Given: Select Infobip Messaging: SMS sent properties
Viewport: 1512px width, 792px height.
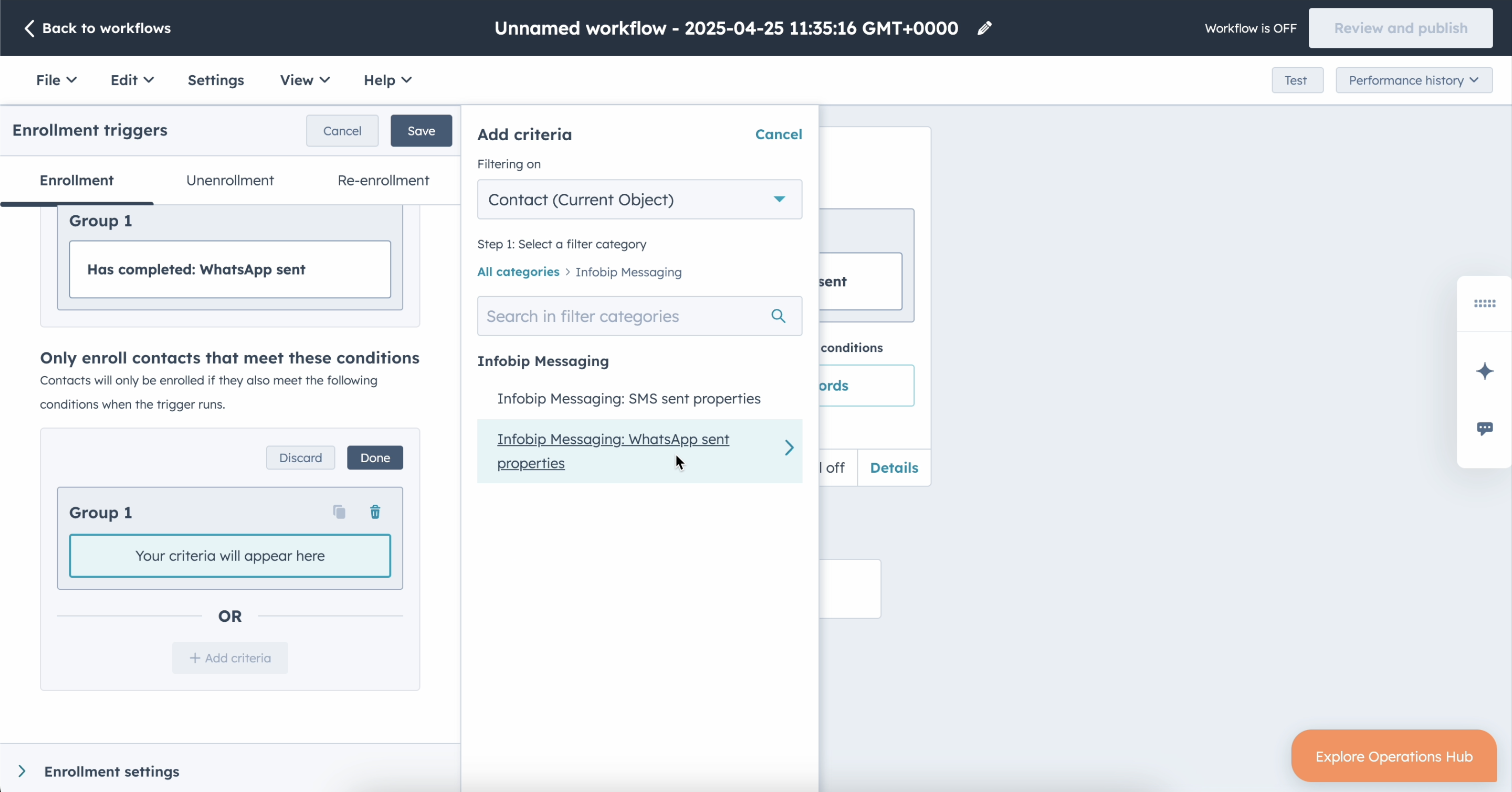Looking at the screenshot, I should click(x=639, y=399).
